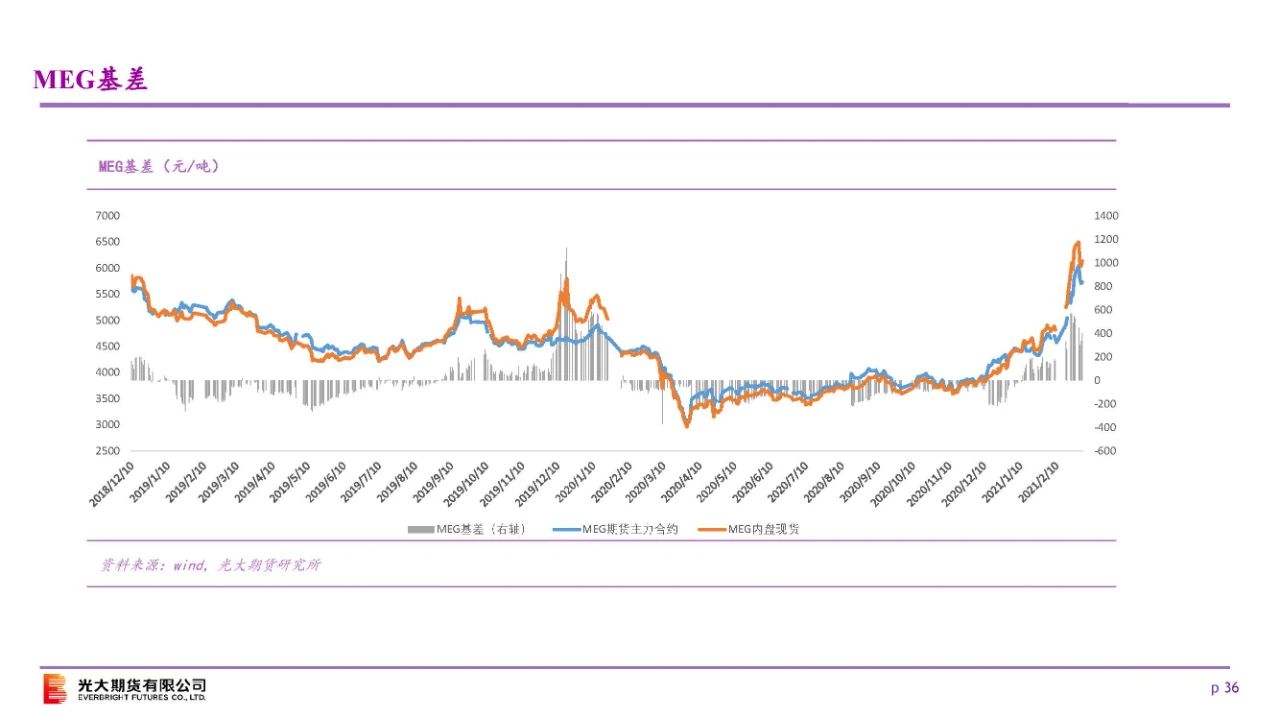Select left axis value 4500

pyautogui.click(x=108, y=347)
